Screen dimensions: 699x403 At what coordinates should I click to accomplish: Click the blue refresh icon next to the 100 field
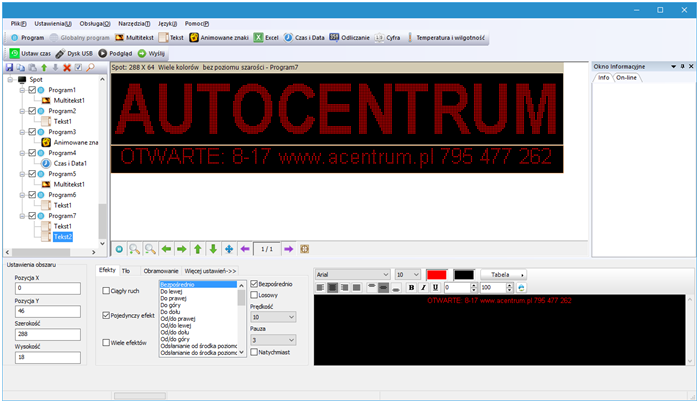point(521,288)
